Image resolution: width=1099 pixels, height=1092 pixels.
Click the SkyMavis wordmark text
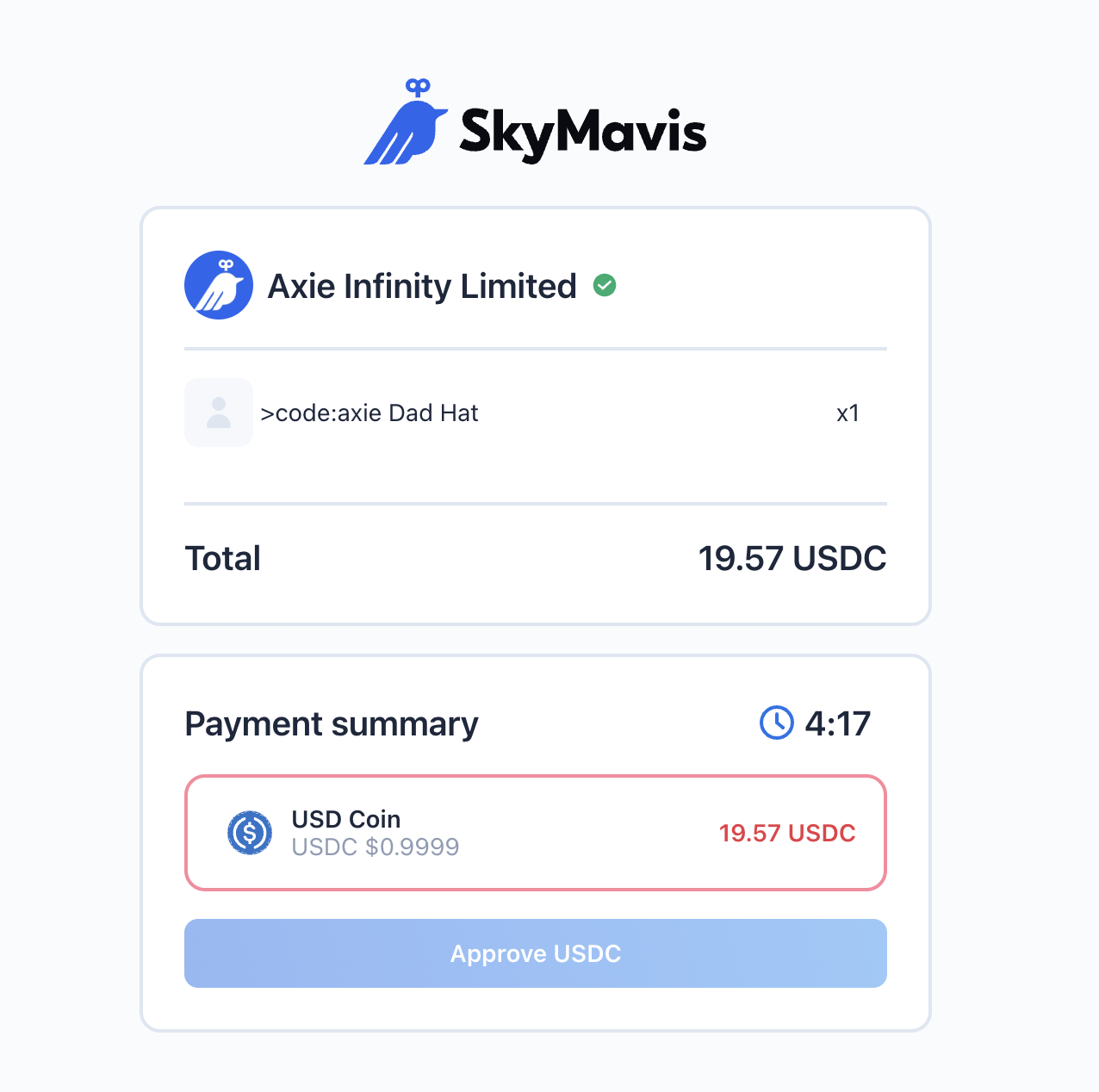click(583, 133)
